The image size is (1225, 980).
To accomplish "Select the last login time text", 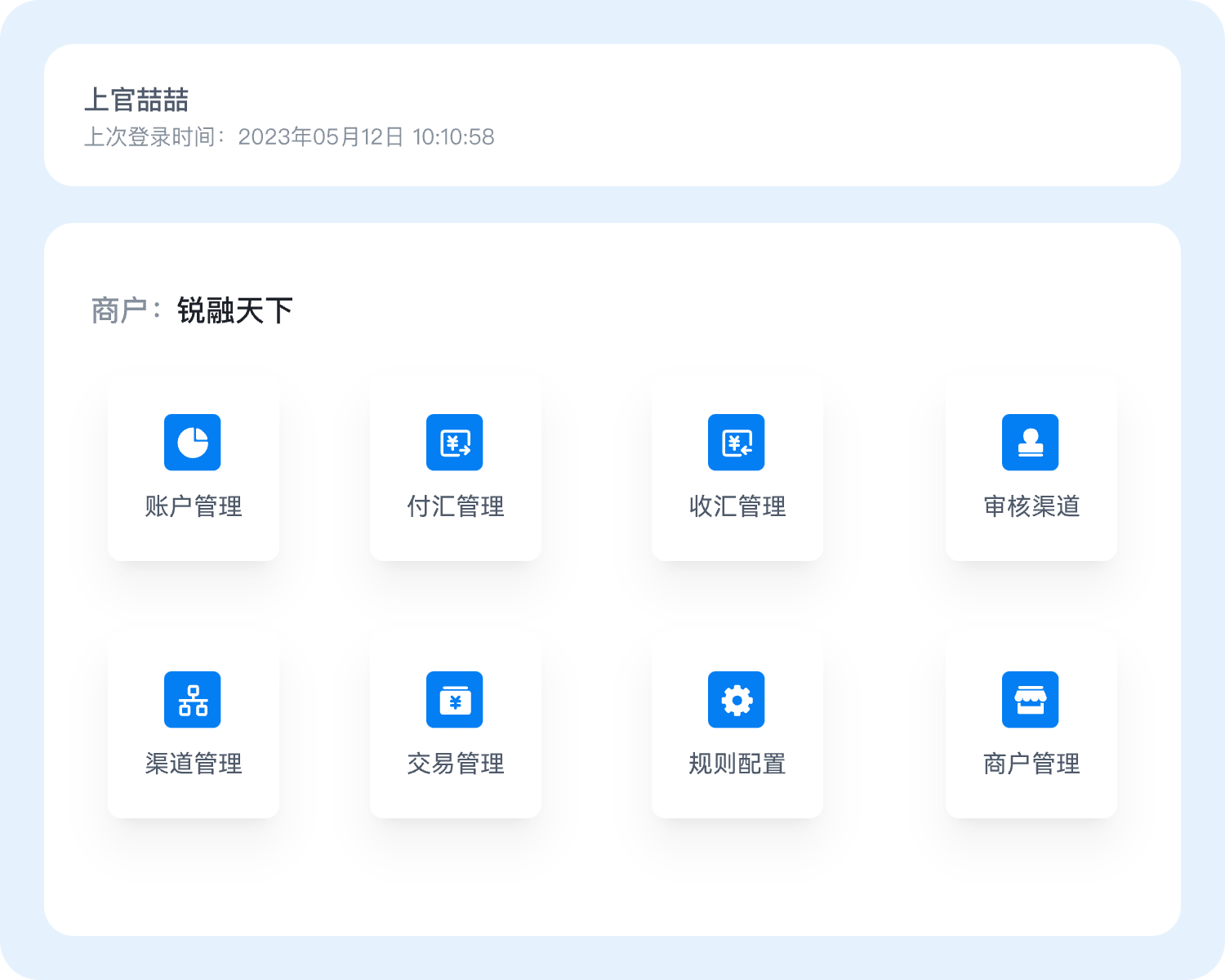I will point(289,137).
